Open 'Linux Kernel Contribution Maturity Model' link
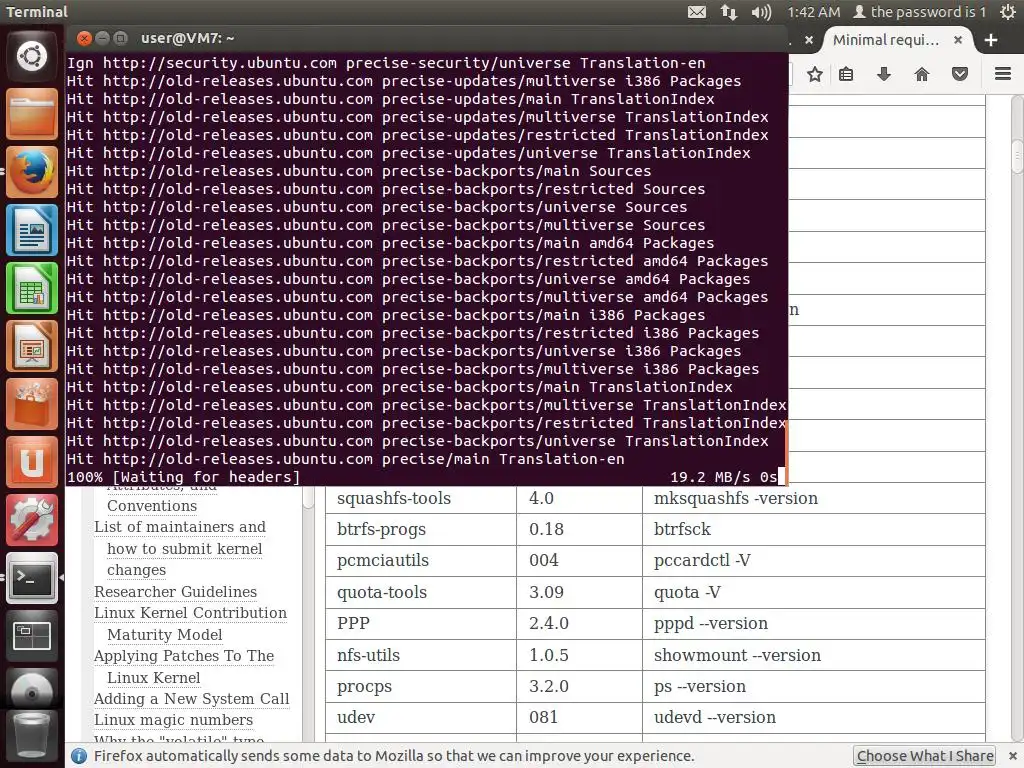The height and width of the screenshot is (768, 1024). pyautogui.click(x=190, y=623)
